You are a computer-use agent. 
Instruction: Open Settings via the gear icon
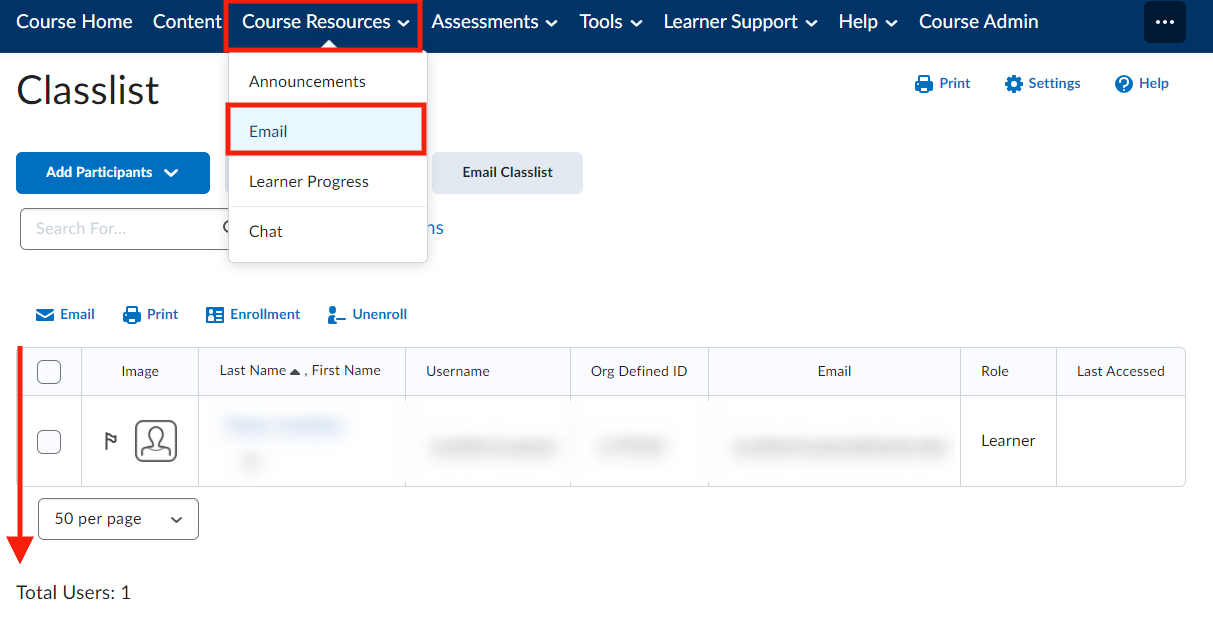click(x=1014, y=84)
